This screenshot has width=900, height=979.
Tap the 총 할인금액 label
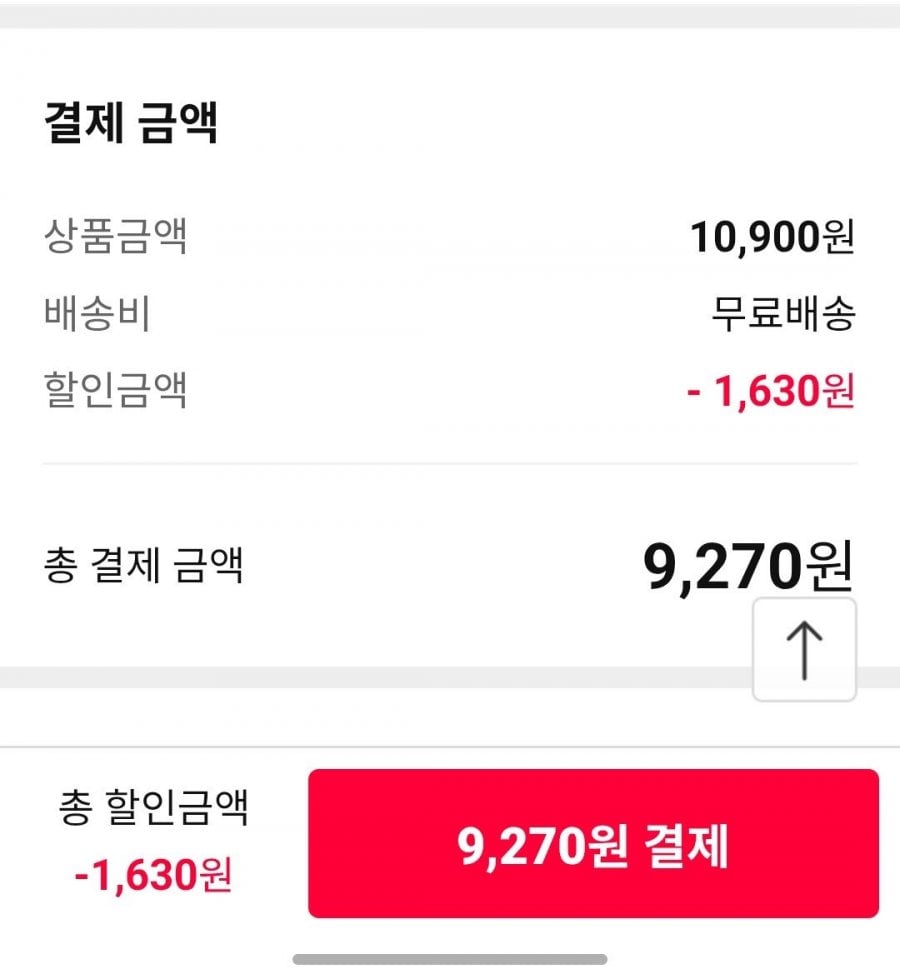pyautogui.click(x=153, y=808)
